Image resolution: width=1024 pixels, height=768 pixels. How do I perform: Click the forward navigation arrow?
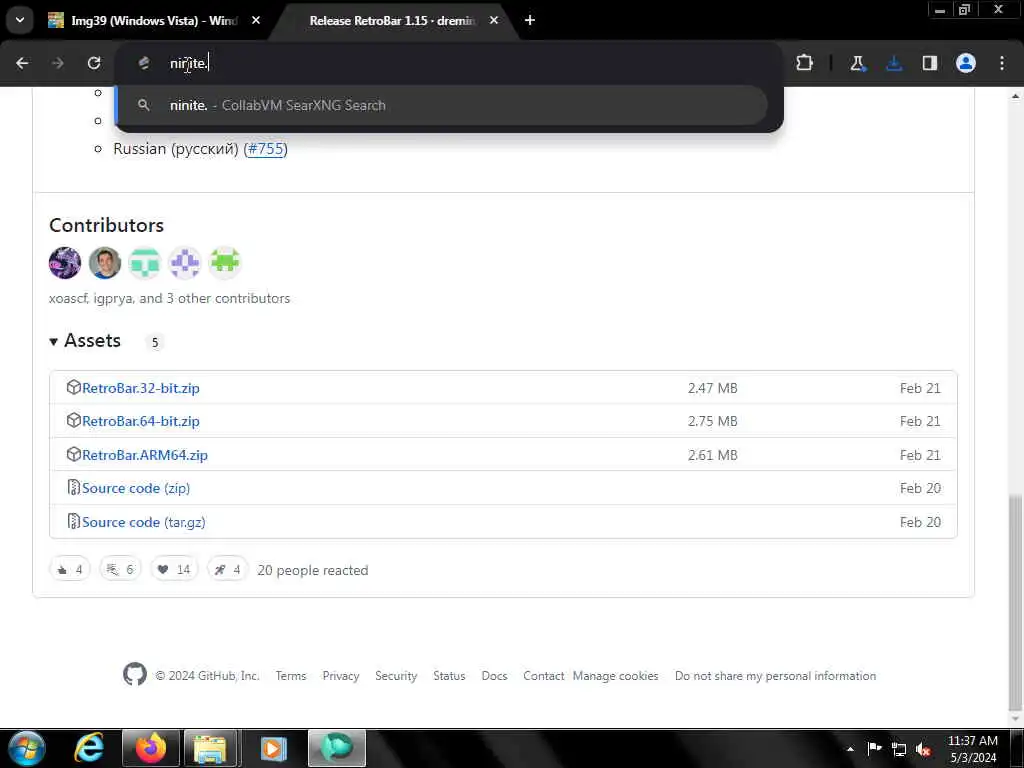point(58,63)
